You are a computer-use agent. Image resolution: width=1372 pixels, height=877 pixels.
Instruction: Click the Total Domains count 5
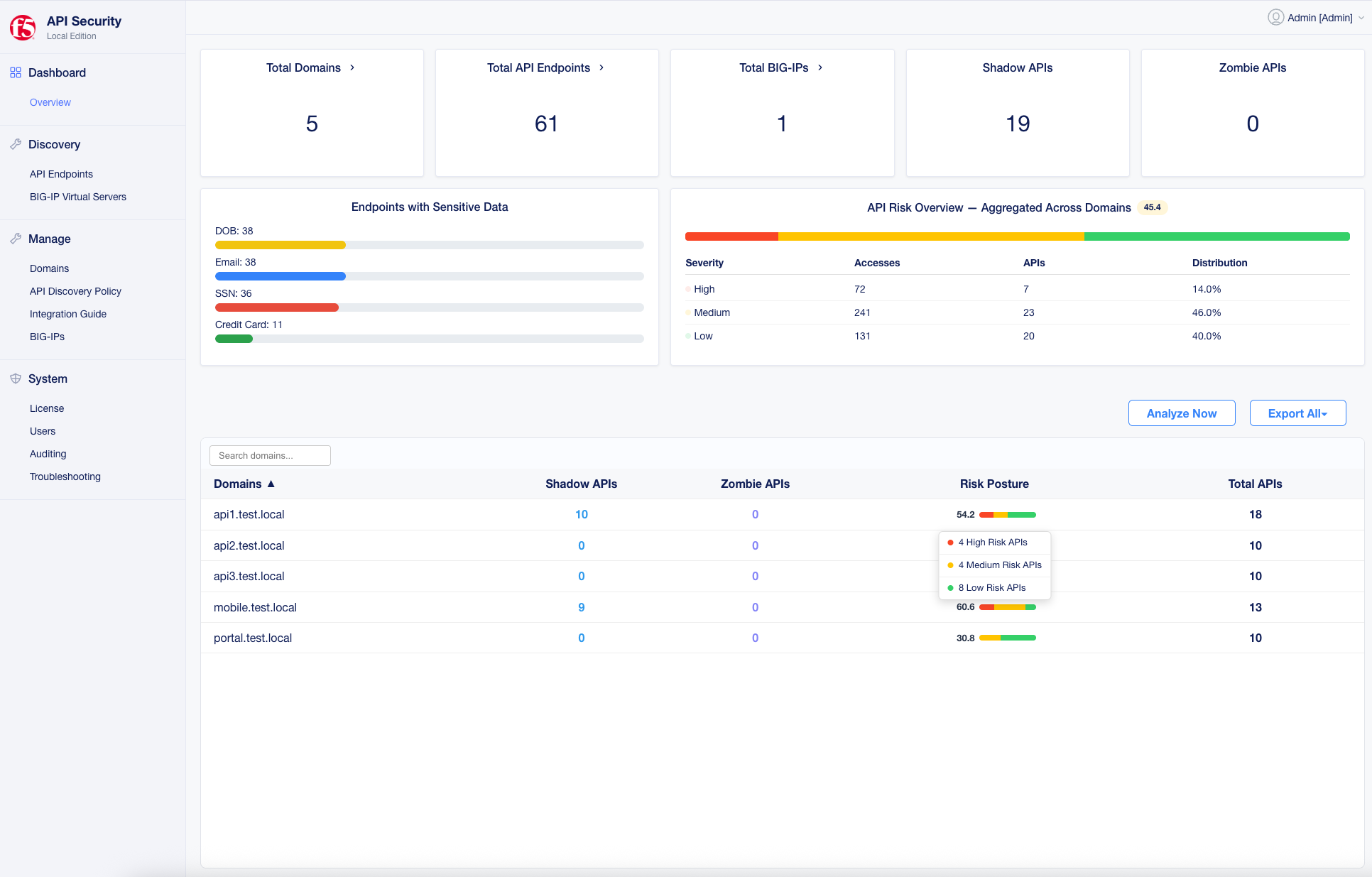click(x=312, y=124)
